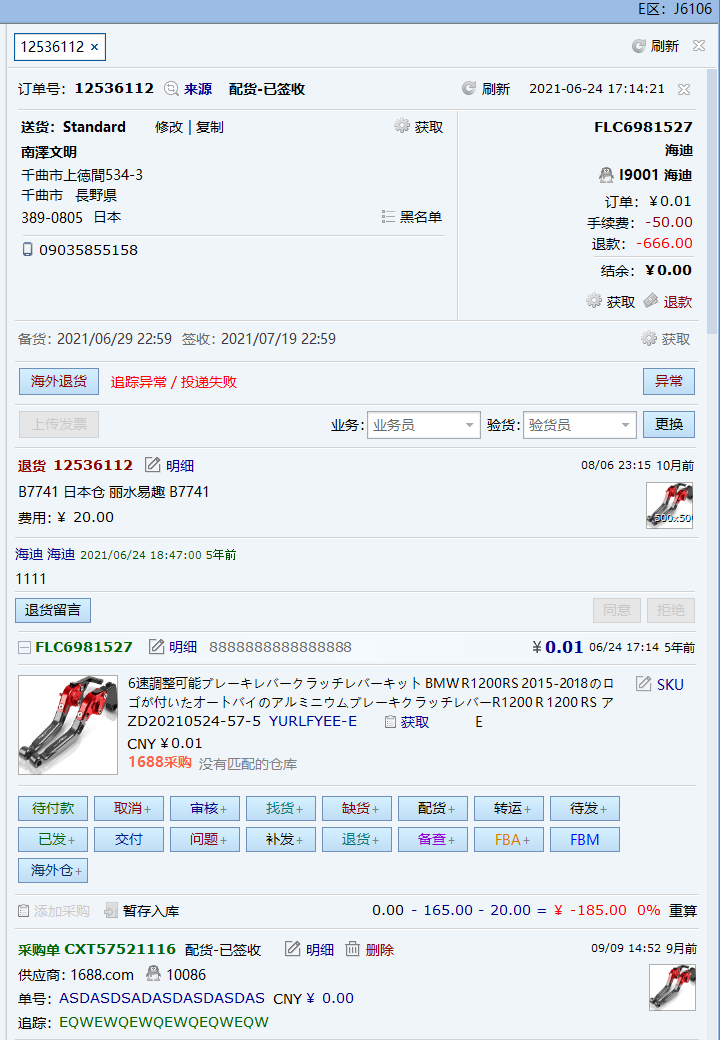Click the 退款 refund ticket icon
This screenshot has height=1040, width=720.
coord(651,301)
